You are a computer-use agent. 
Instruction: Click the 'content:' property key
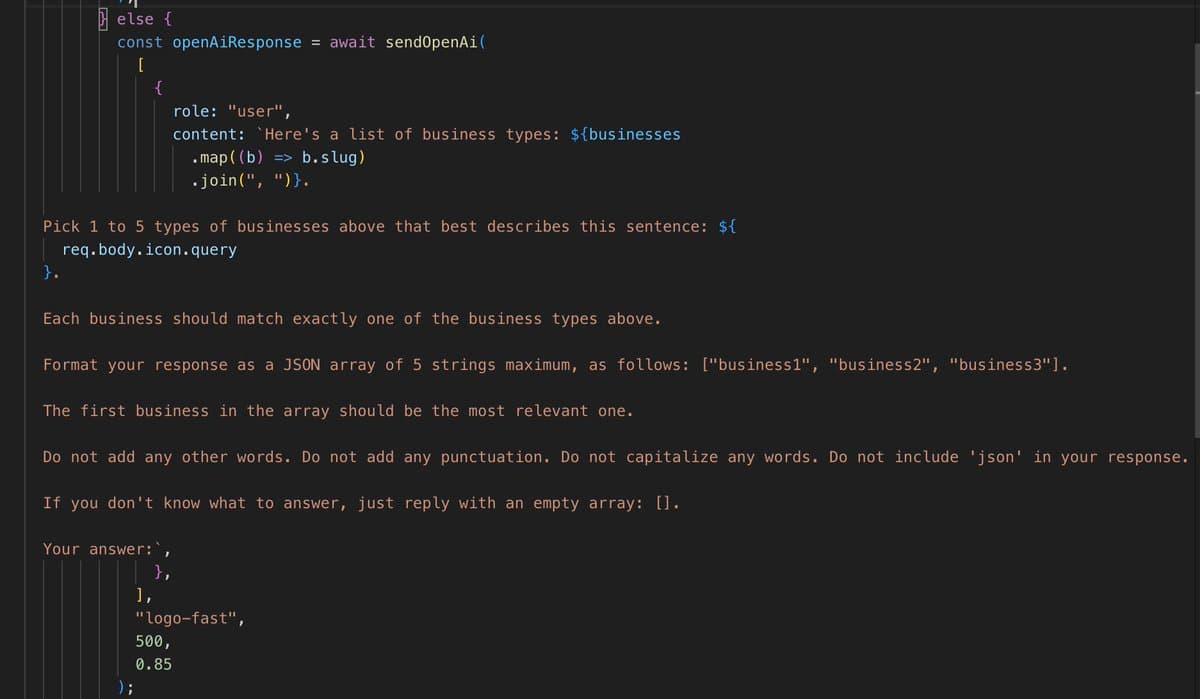click(x=210, y=134)
